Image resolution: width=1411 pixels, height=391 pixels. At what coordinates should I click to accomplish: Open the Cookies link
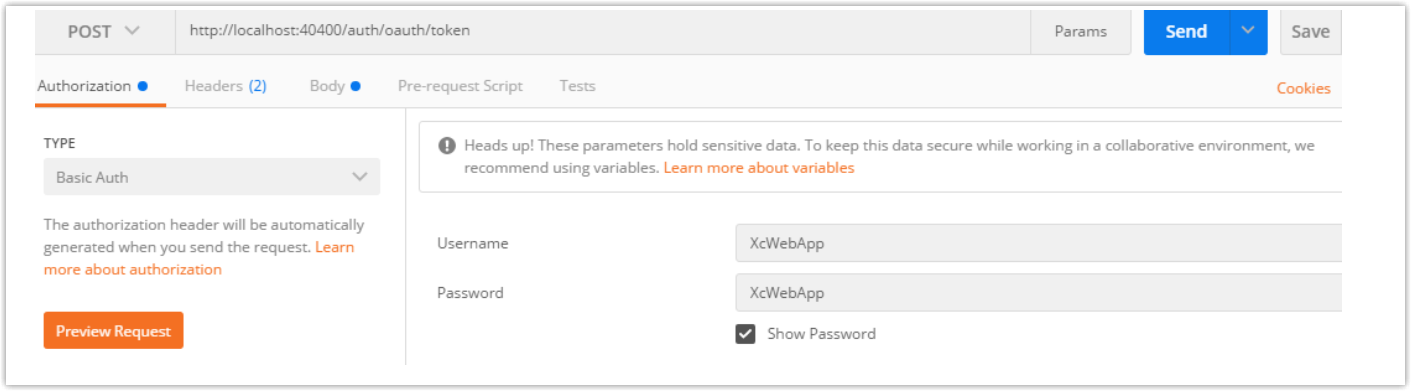tap(1304, 88)
